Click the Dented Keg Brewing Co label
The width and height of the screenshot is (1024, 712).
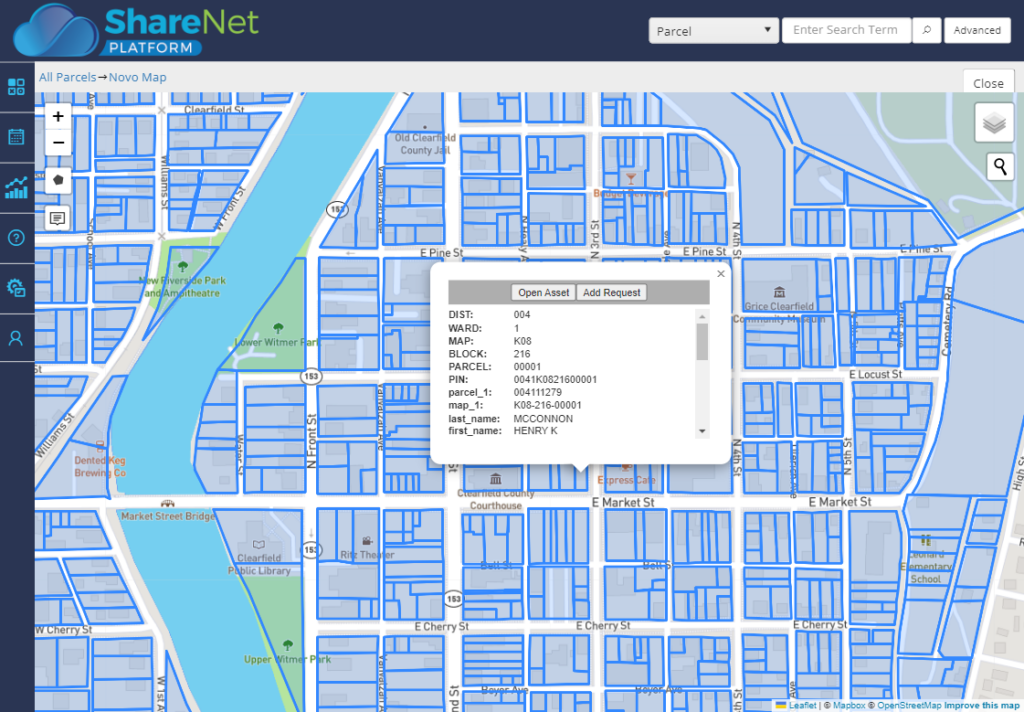[x=100, y=466]
